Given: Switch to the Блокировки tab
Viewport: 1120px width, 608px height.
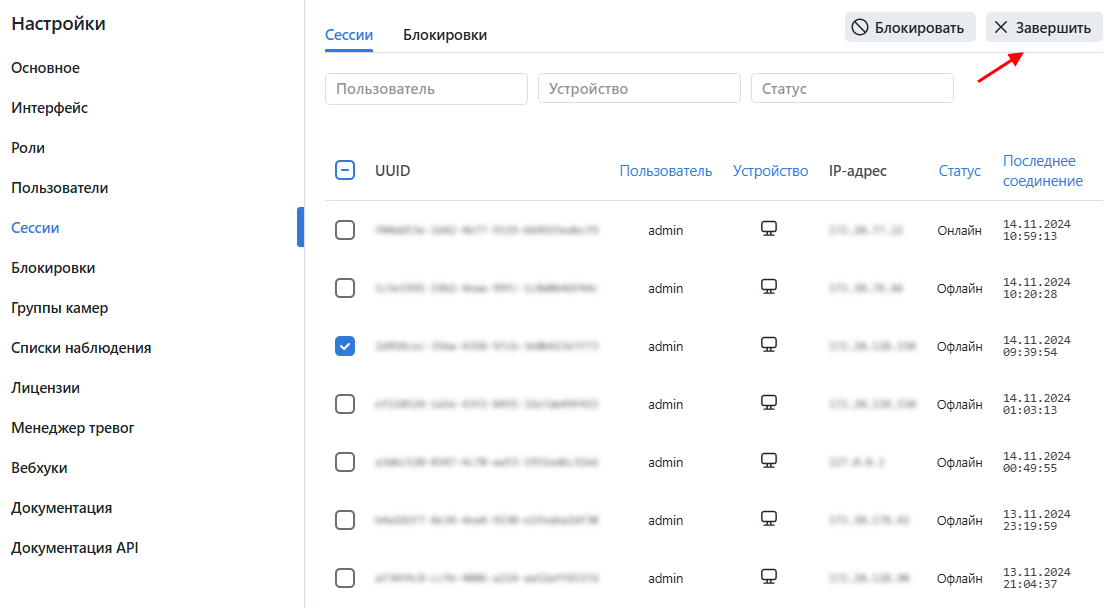Looking at the screenshot, I should click(x=445, y=35).
